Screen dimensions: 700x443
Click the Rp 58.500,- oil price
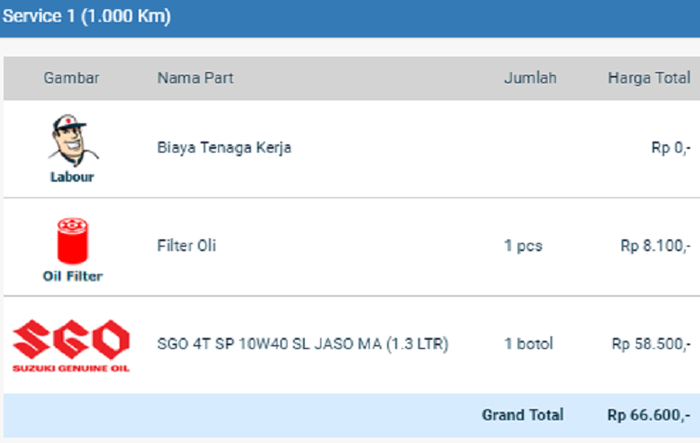click(x=651, y=344)
